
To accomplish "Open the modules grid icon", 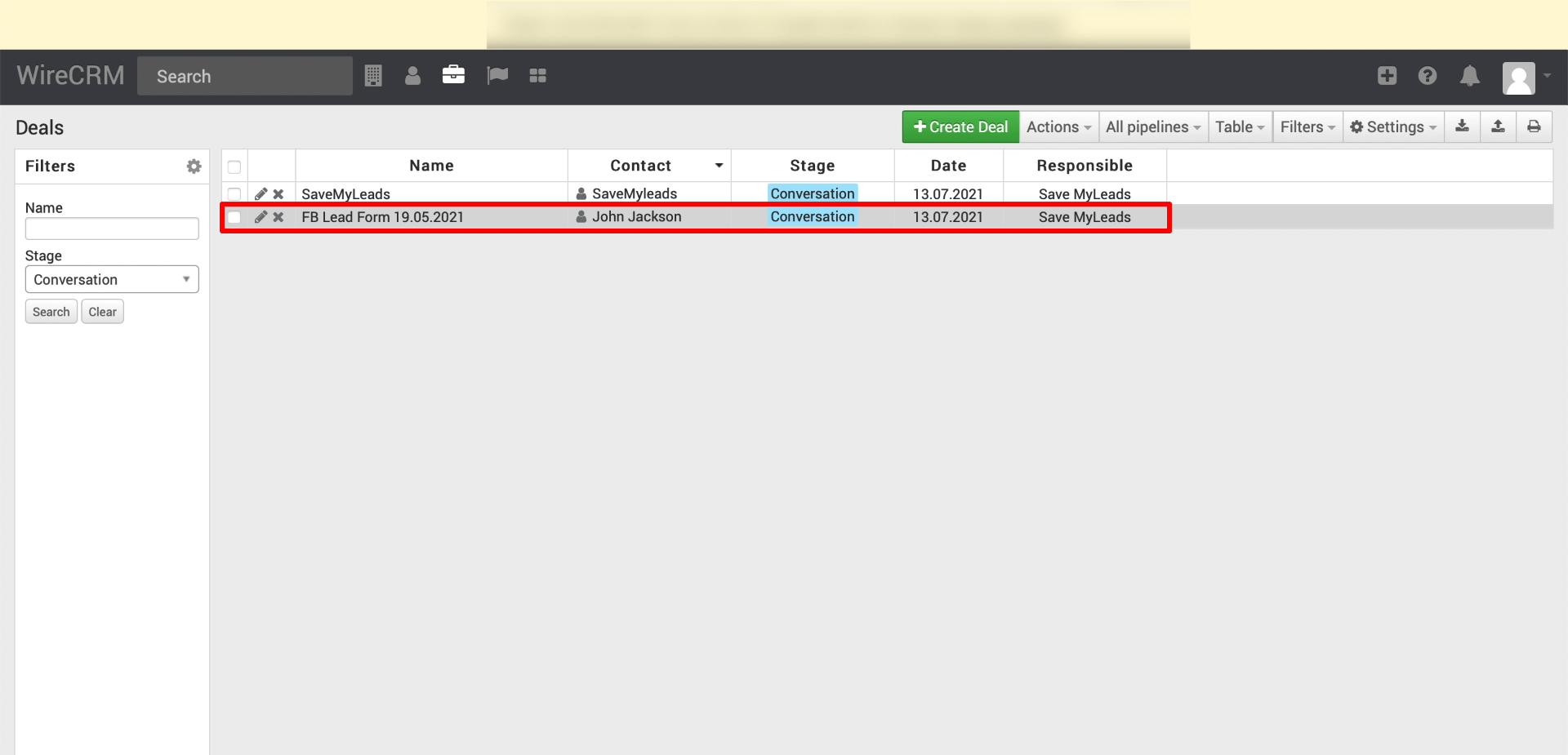I will coord(537,76).
